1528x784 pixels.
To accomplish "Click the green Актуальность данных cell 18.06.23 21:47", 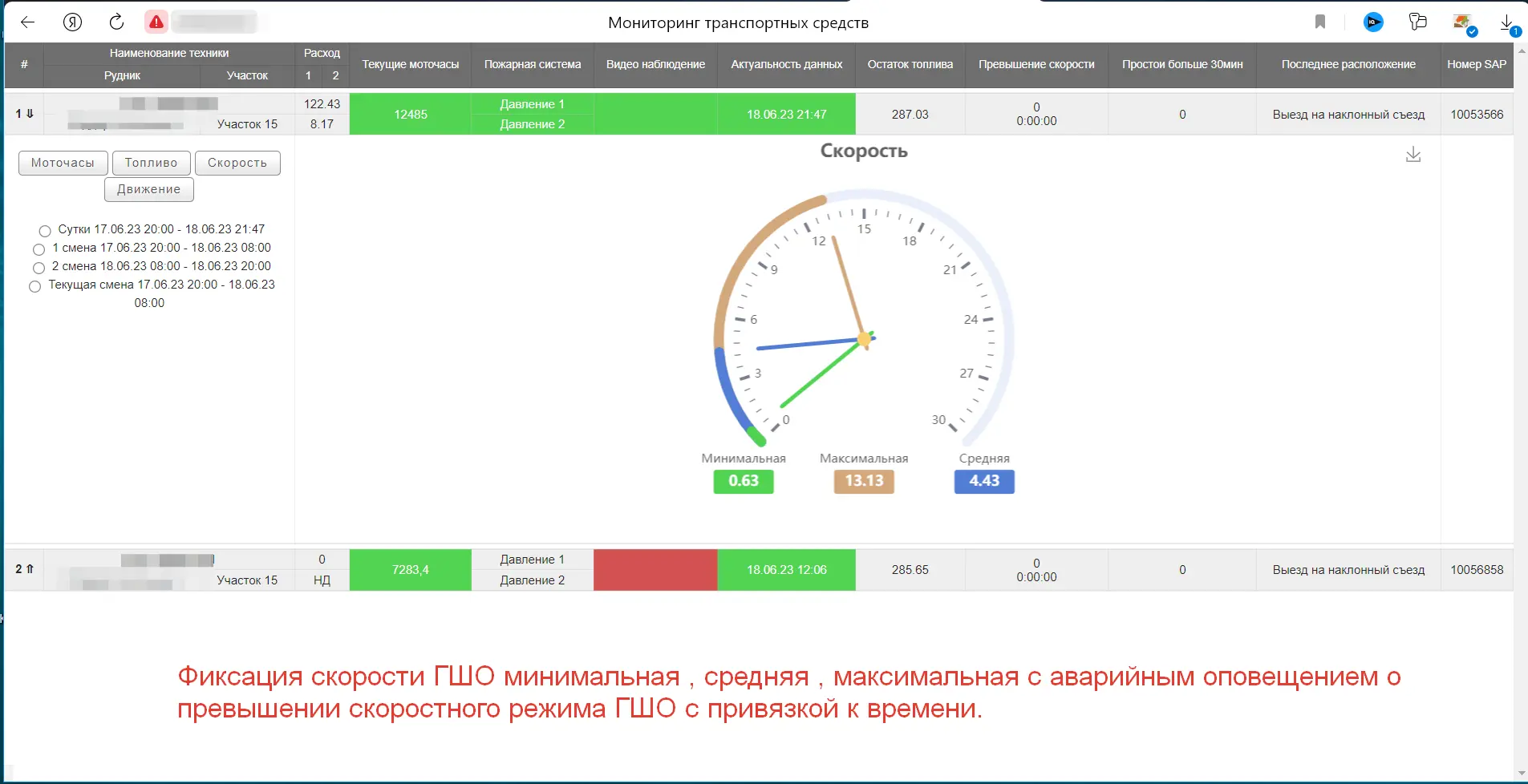I will click(786, 113).
